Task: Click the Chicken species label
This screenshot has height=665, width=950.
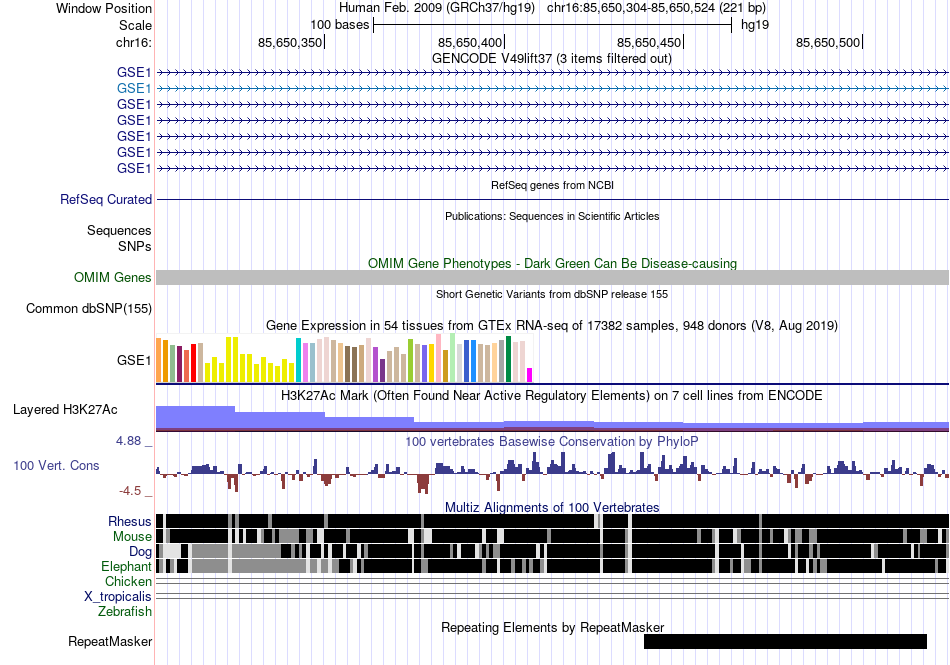Action: point(128,581)
